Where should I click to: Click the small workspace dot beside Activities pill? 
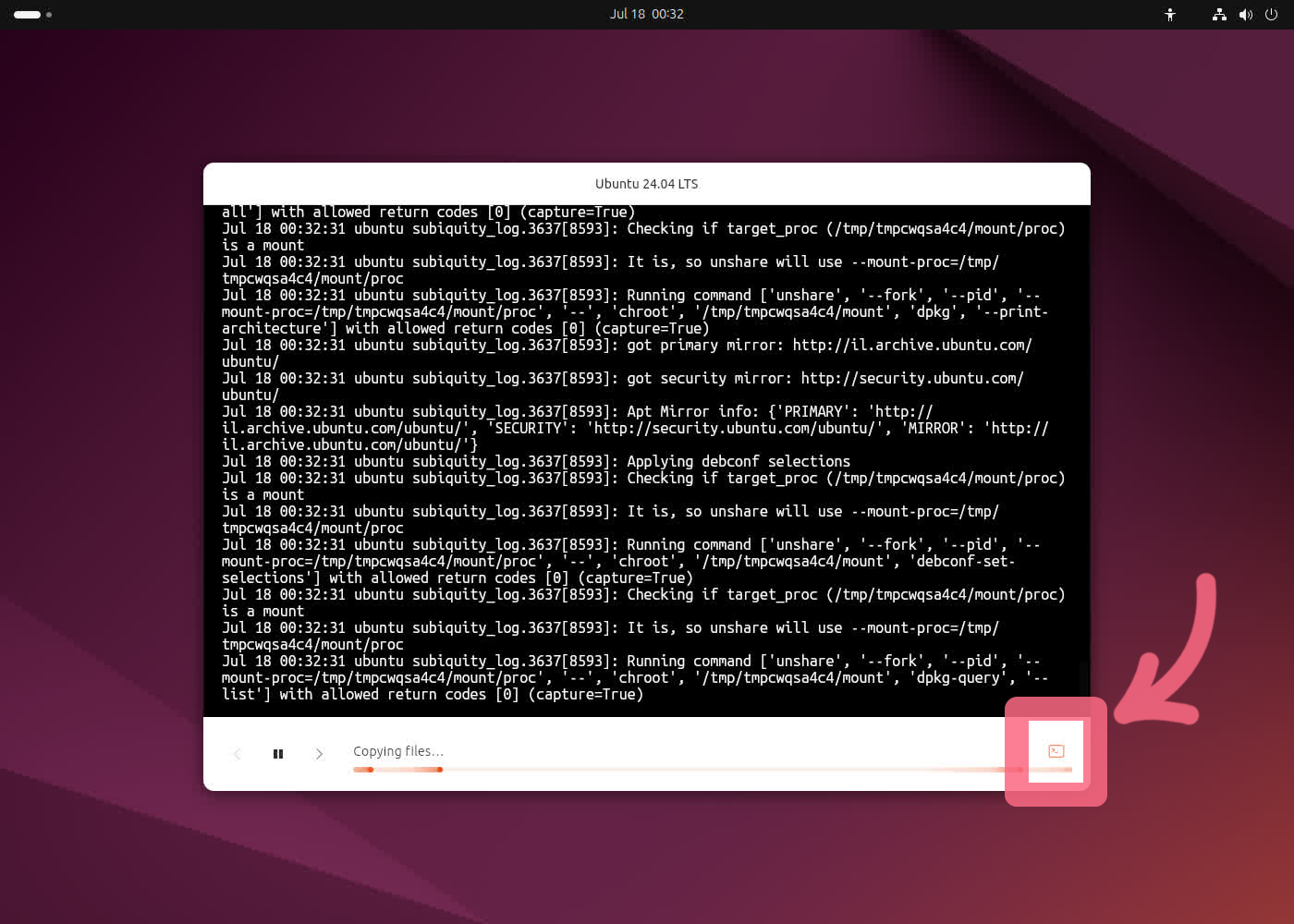(49, 15)
